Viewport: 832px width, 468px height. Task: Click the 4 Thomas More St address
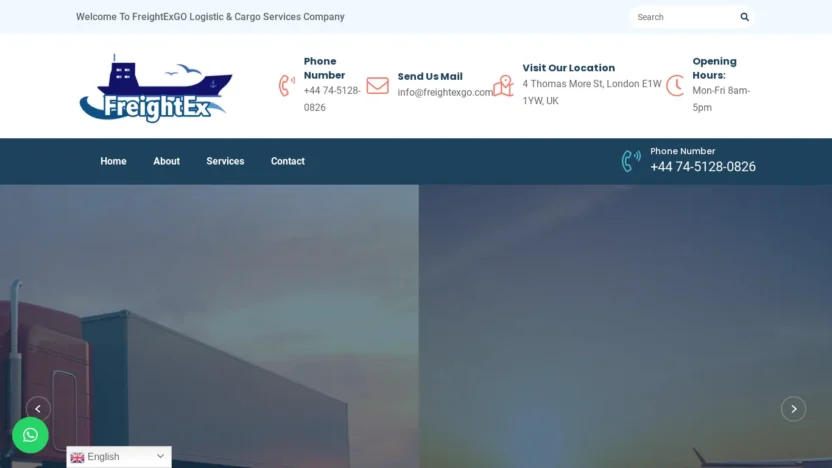point(592,92)
